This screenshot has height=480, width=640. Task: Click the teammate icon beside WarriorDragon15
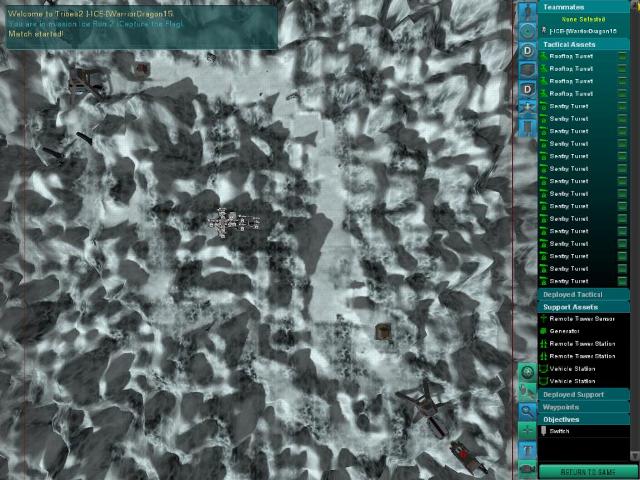point(543,31)
